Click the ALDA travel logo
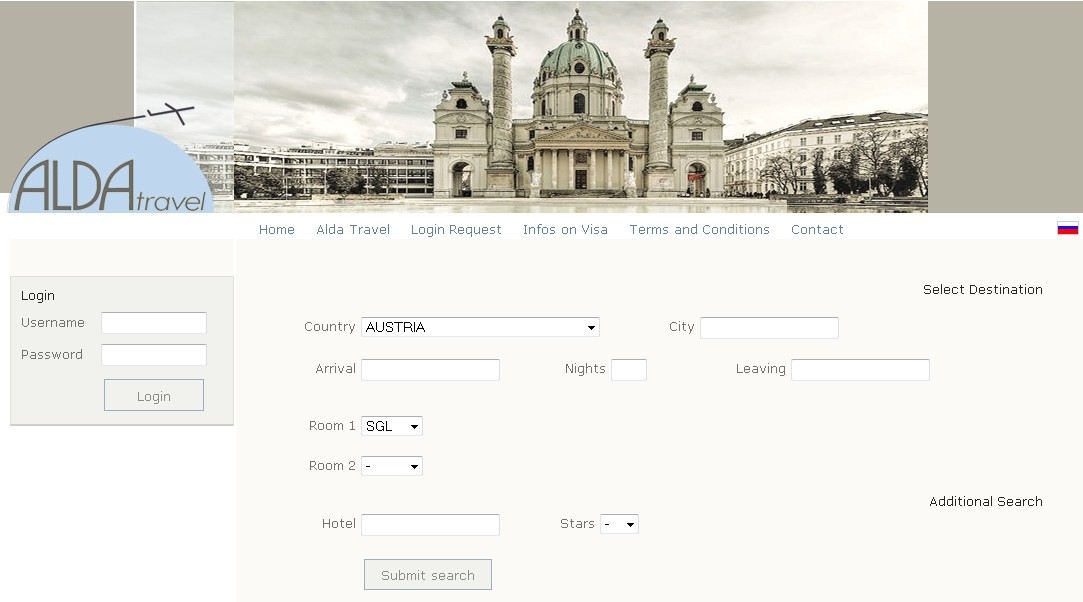Viewport: 1083px width, 602px height. tap(110, 172)
